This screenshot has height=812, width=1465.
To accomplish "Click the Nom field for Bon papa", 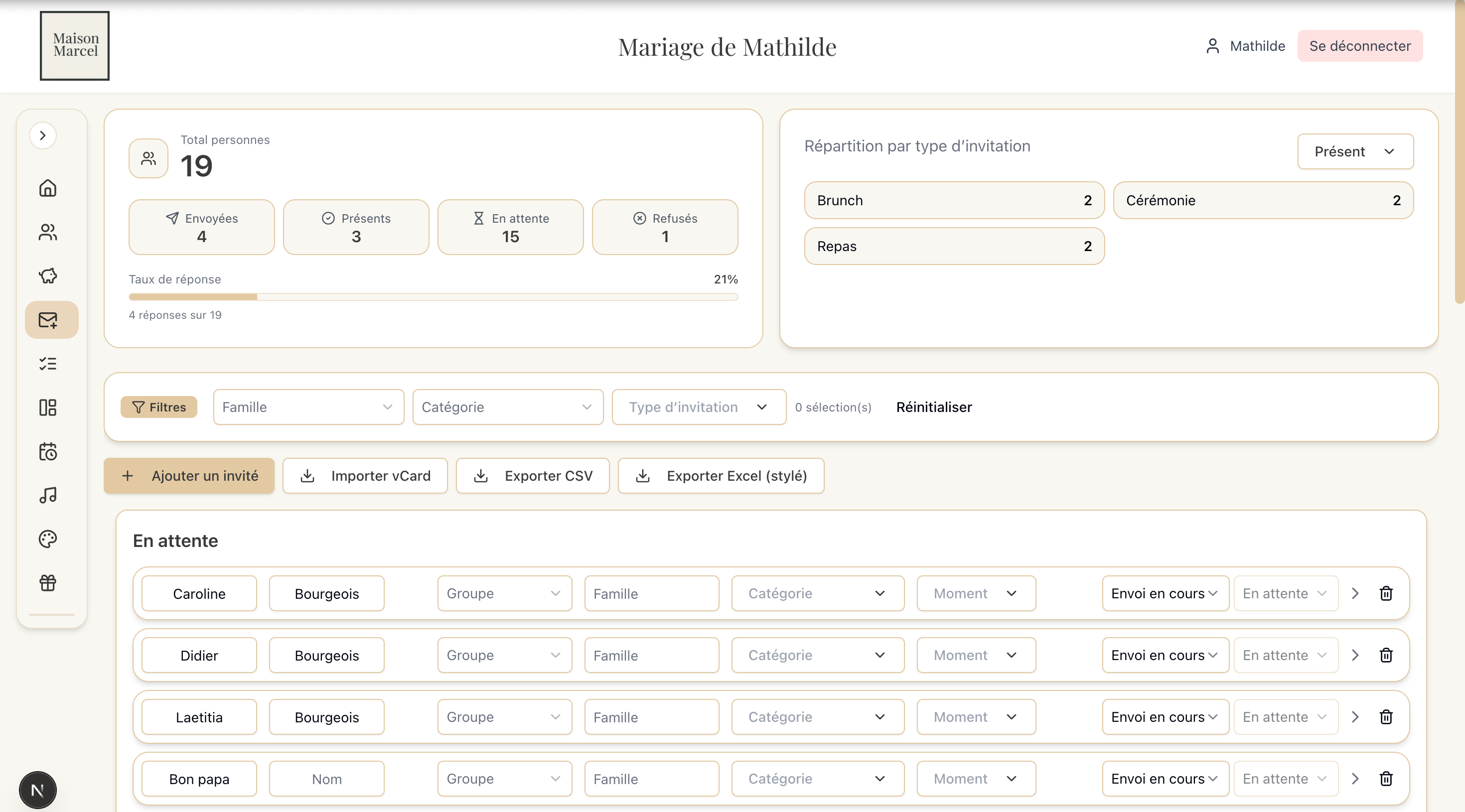I will pos(326,779).
